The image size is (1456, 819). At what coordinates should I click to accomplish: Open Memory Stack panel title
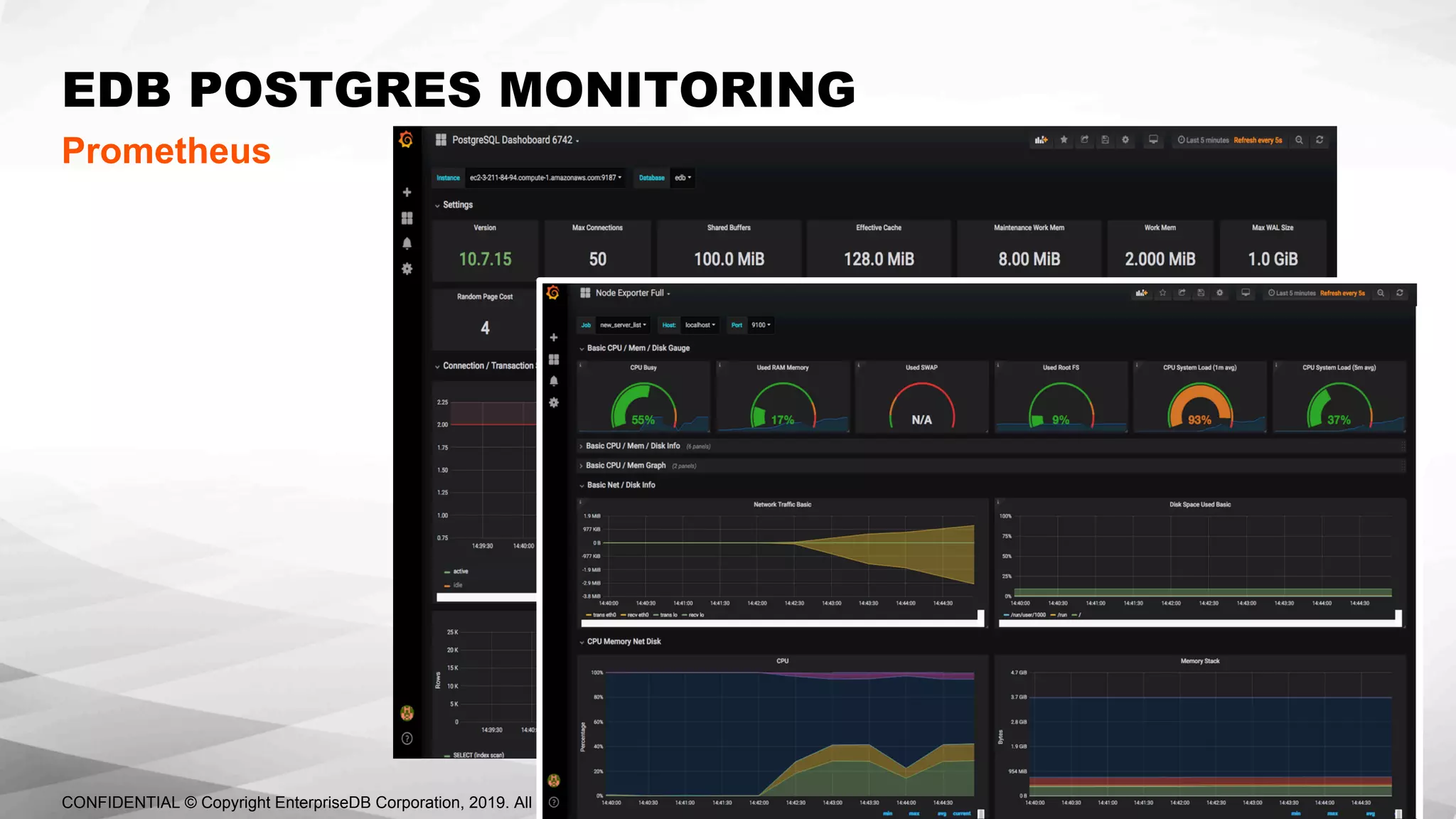pyautogui.click(x=1200, y=661)
